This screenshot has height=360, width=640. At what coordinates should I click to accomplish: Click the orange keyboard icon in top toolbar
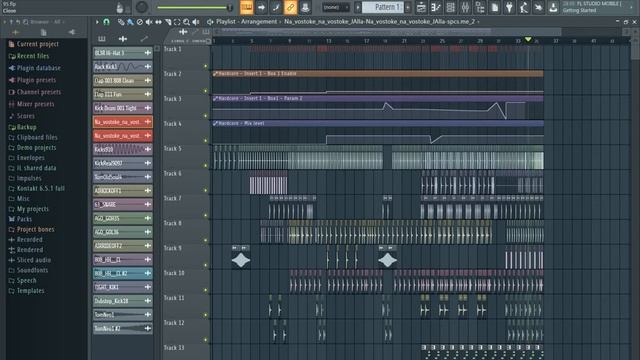click(247, 7)
